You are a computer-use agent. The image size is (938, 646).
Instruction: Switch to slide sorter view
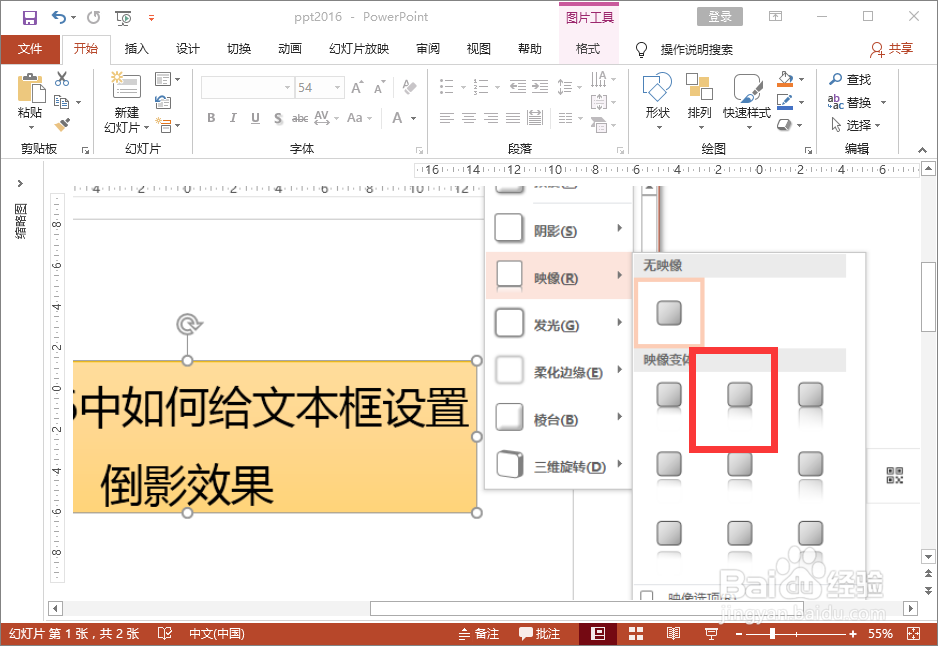click(x=636, y=633)
